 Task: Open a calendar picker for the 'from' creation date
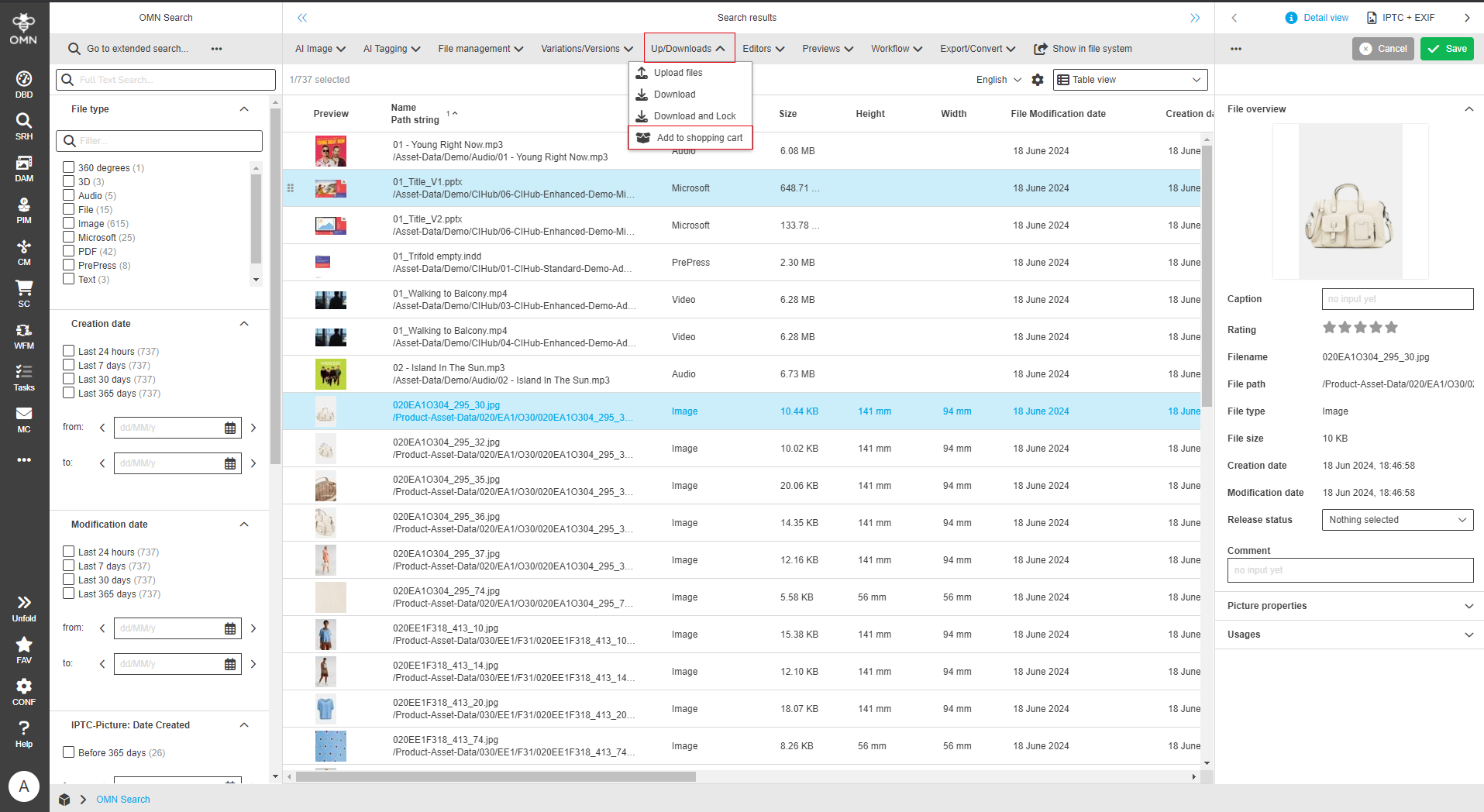point(229,427)
